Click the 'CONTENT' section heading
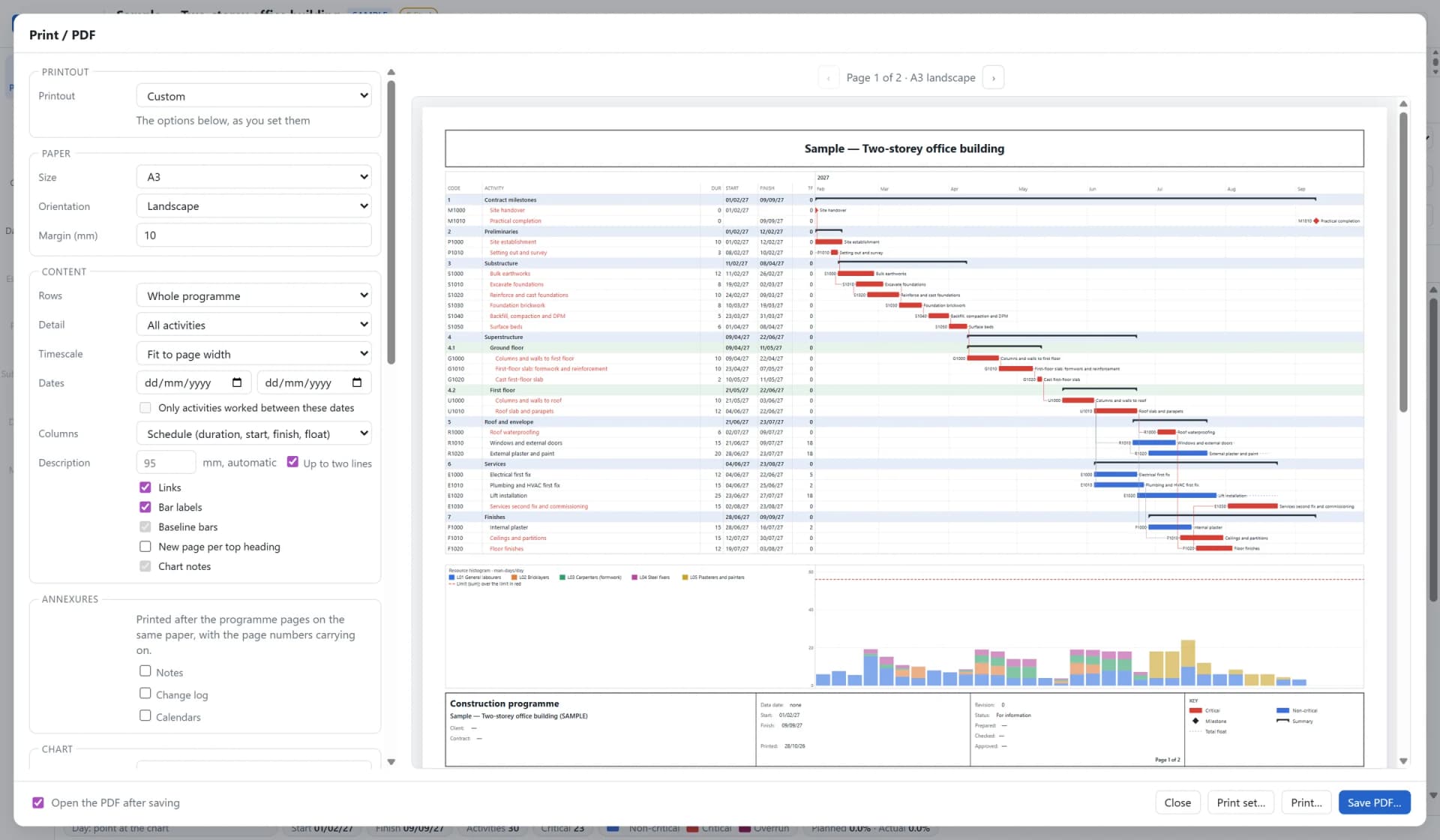 coord(64,271)
